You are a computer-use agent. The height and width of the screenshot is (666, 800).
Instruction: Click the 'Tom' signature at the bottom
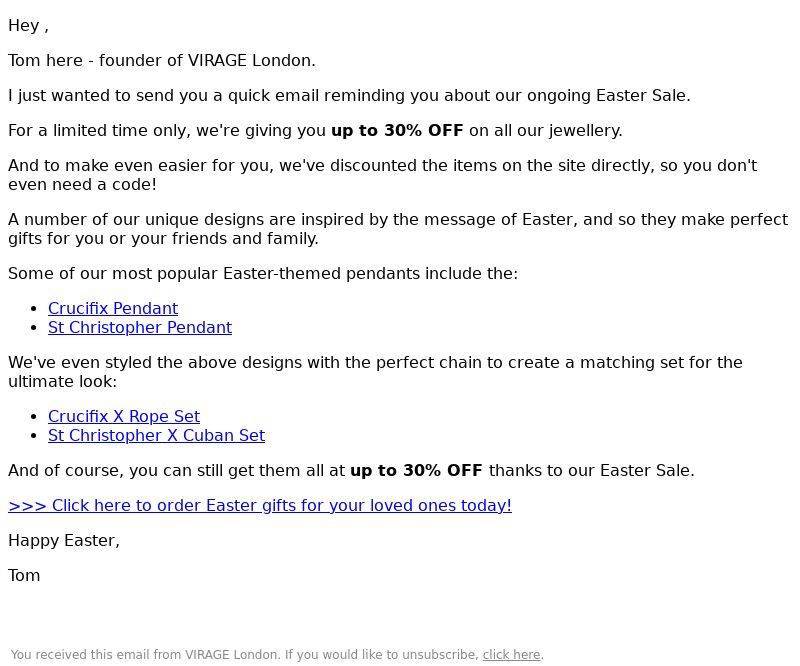click(x=24, y=576)
